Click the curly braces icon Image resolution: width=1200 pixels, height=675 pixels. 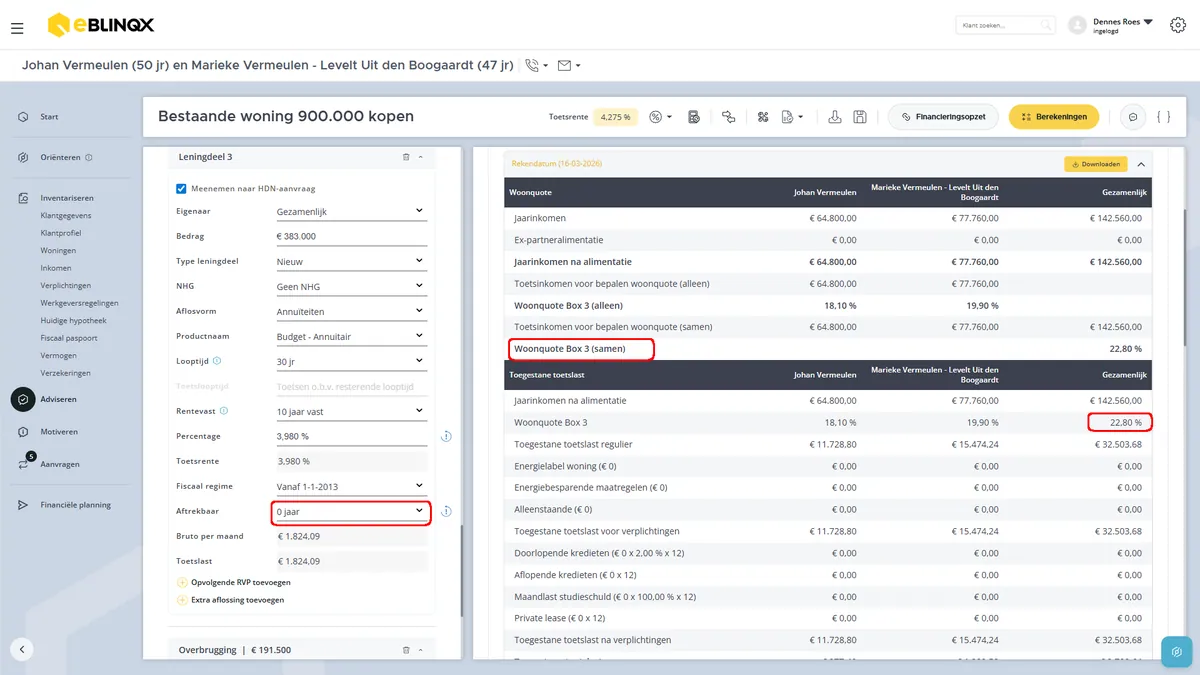(x=1163, y=117)
